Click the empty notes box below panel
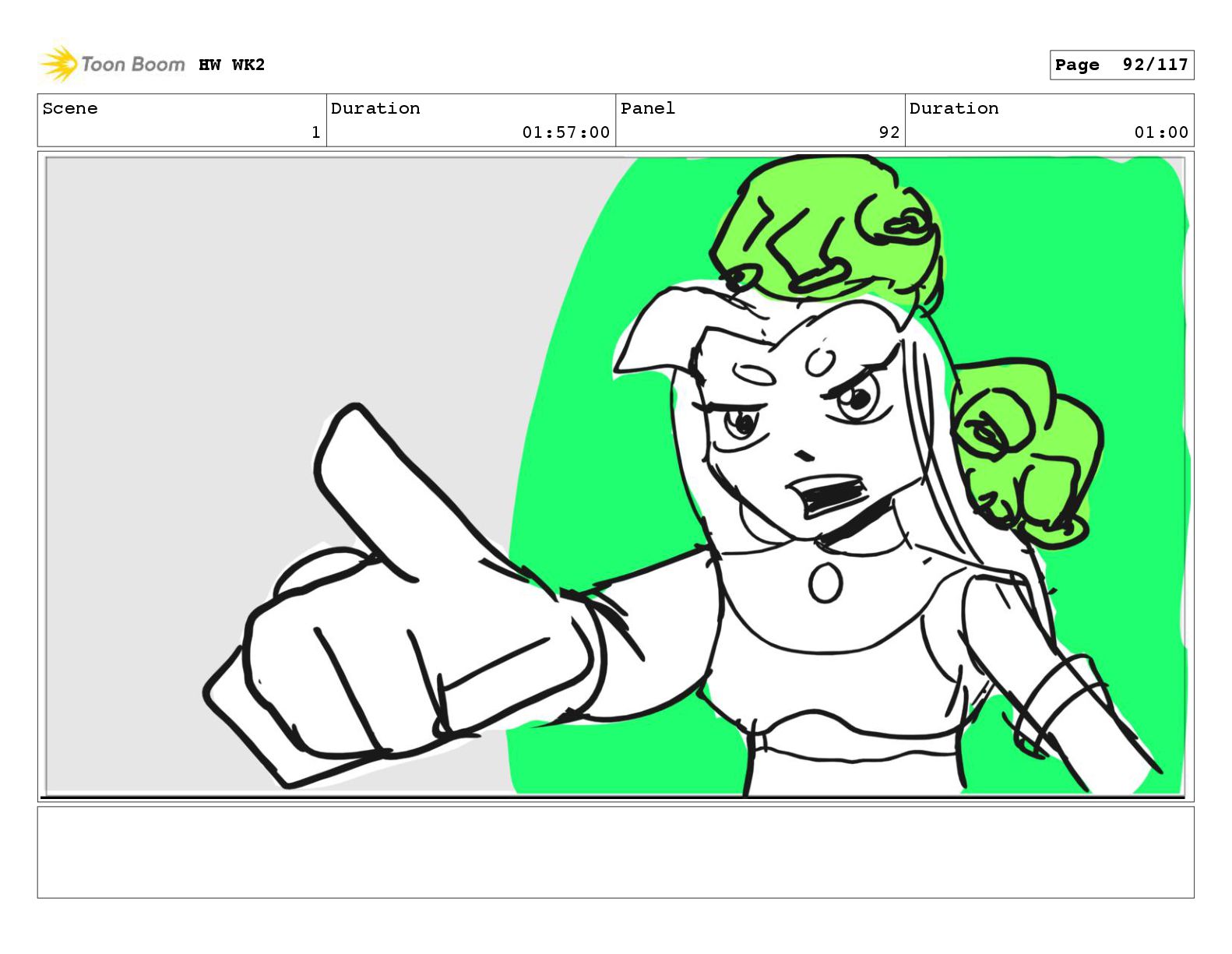1232x954 pixels. pyautogui.click(x=615, y=852)
